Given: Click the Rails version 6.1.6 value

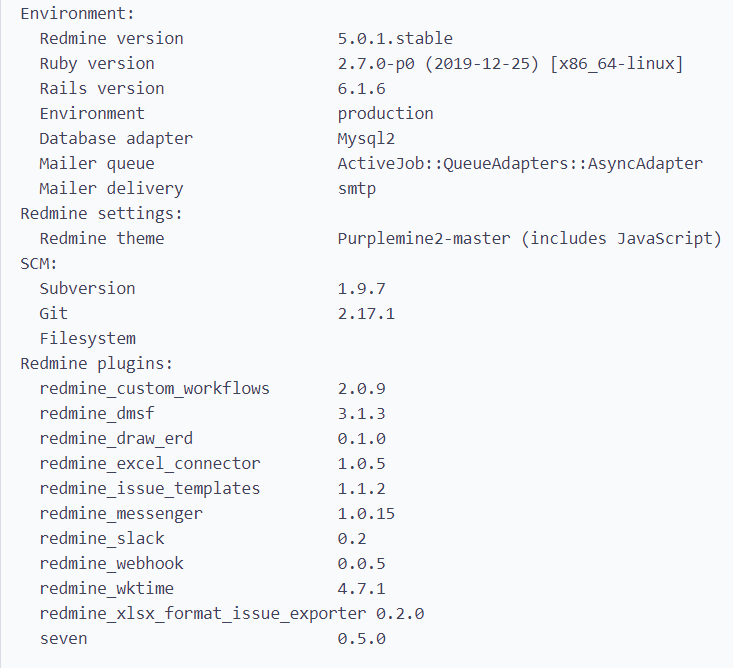Looking at the screenshot, I should coord(361,88).
